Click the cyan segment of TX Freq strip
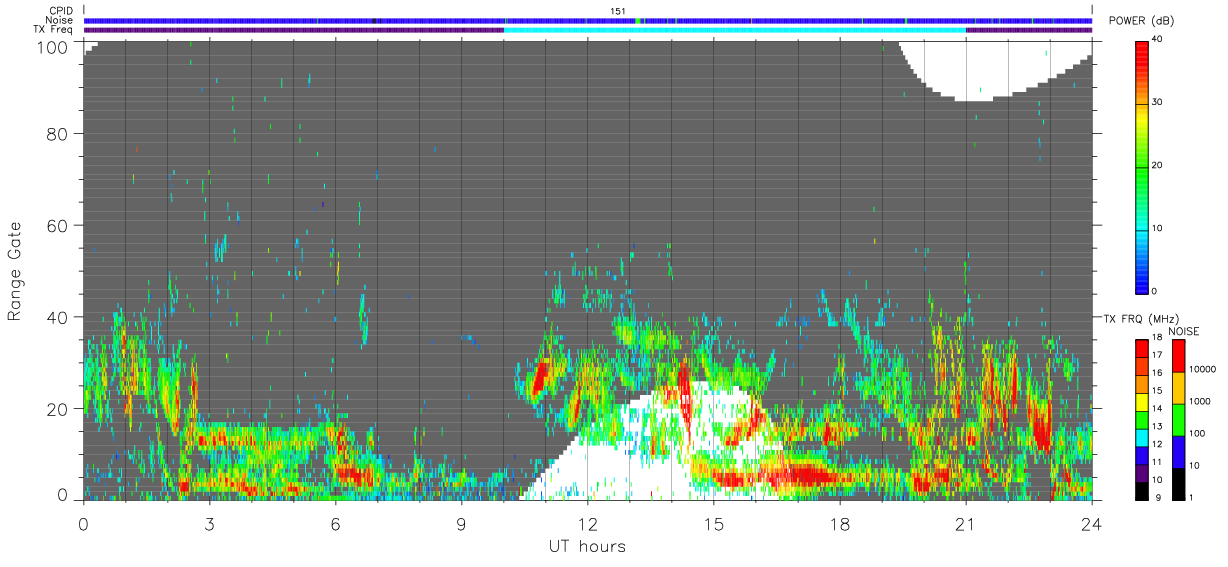Viewport: 1228px width, 567px height. click(735, 30)
